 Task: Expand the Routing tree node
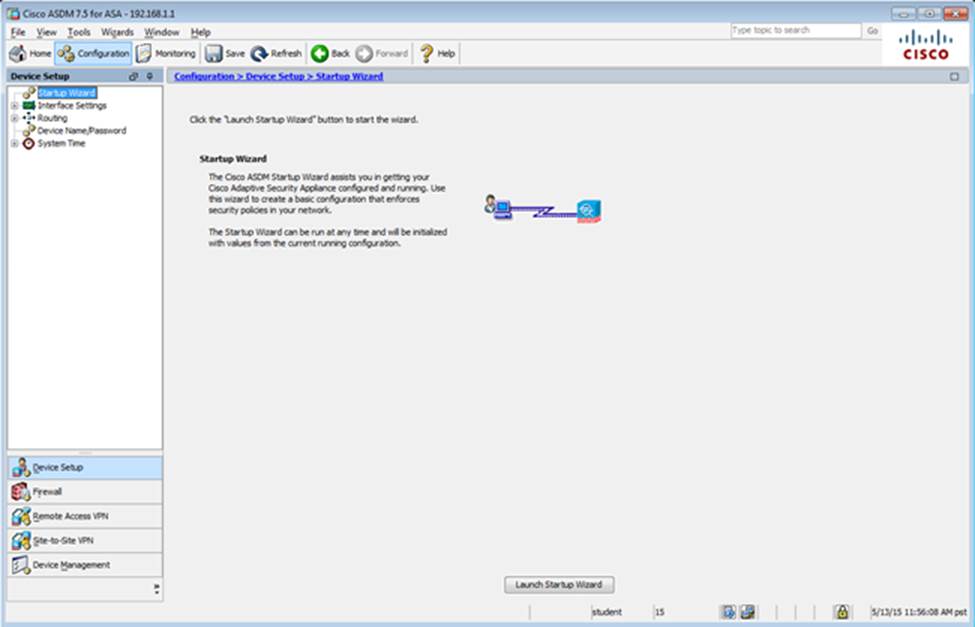coord(14,118)
